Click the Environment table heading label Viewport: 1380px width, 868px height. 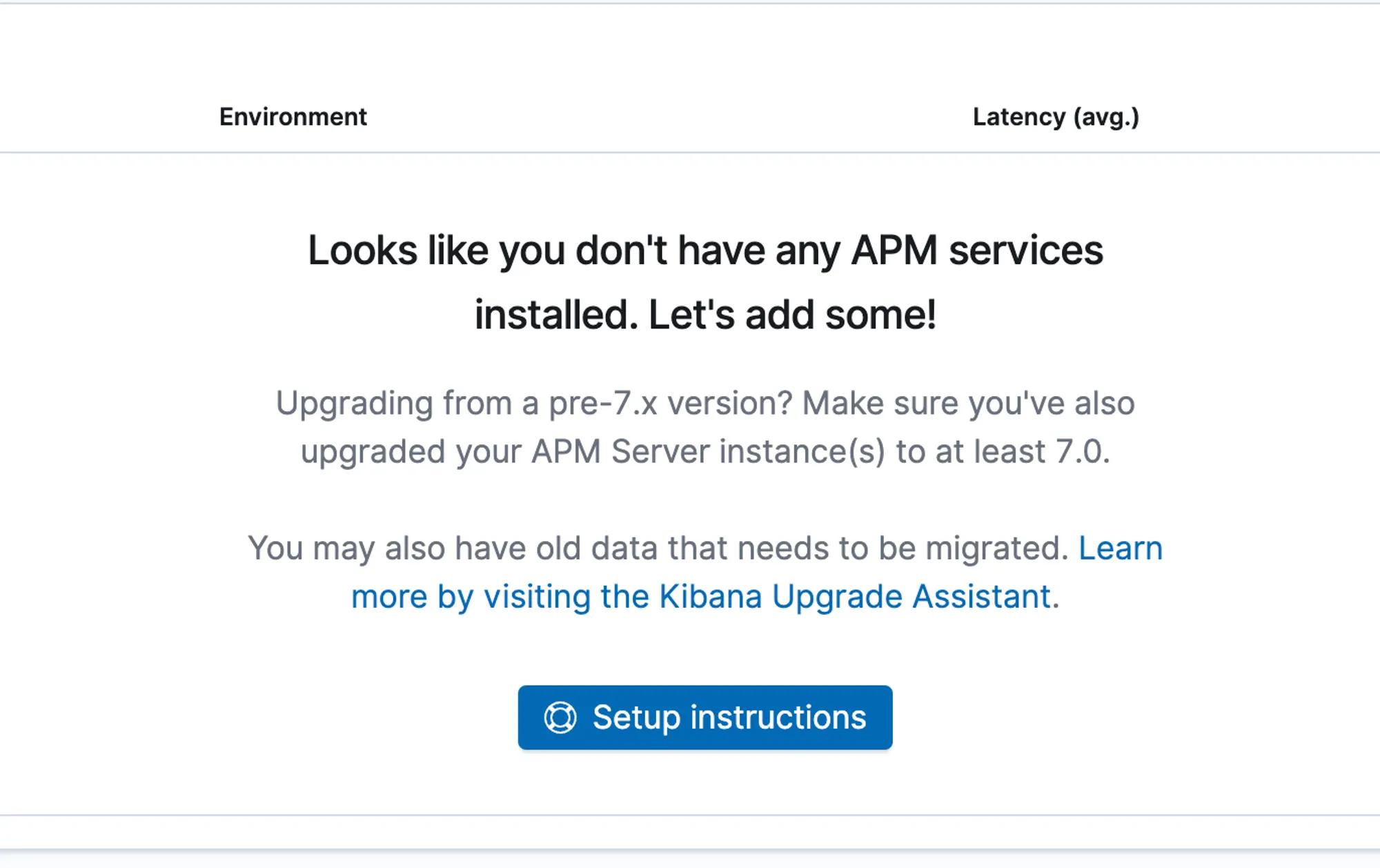click(293, 117)
